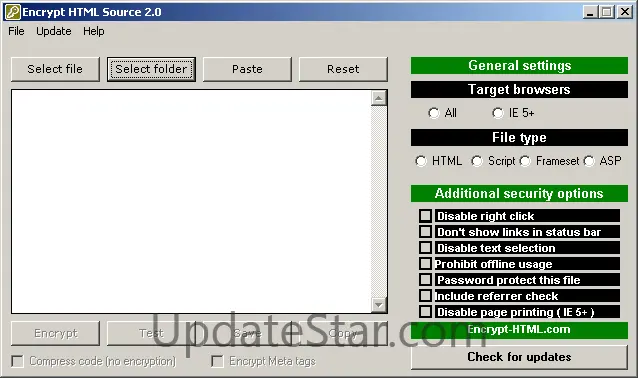638x378 pixels.
Task: Check Prohibit offline usage
Action: click(426, 264)
